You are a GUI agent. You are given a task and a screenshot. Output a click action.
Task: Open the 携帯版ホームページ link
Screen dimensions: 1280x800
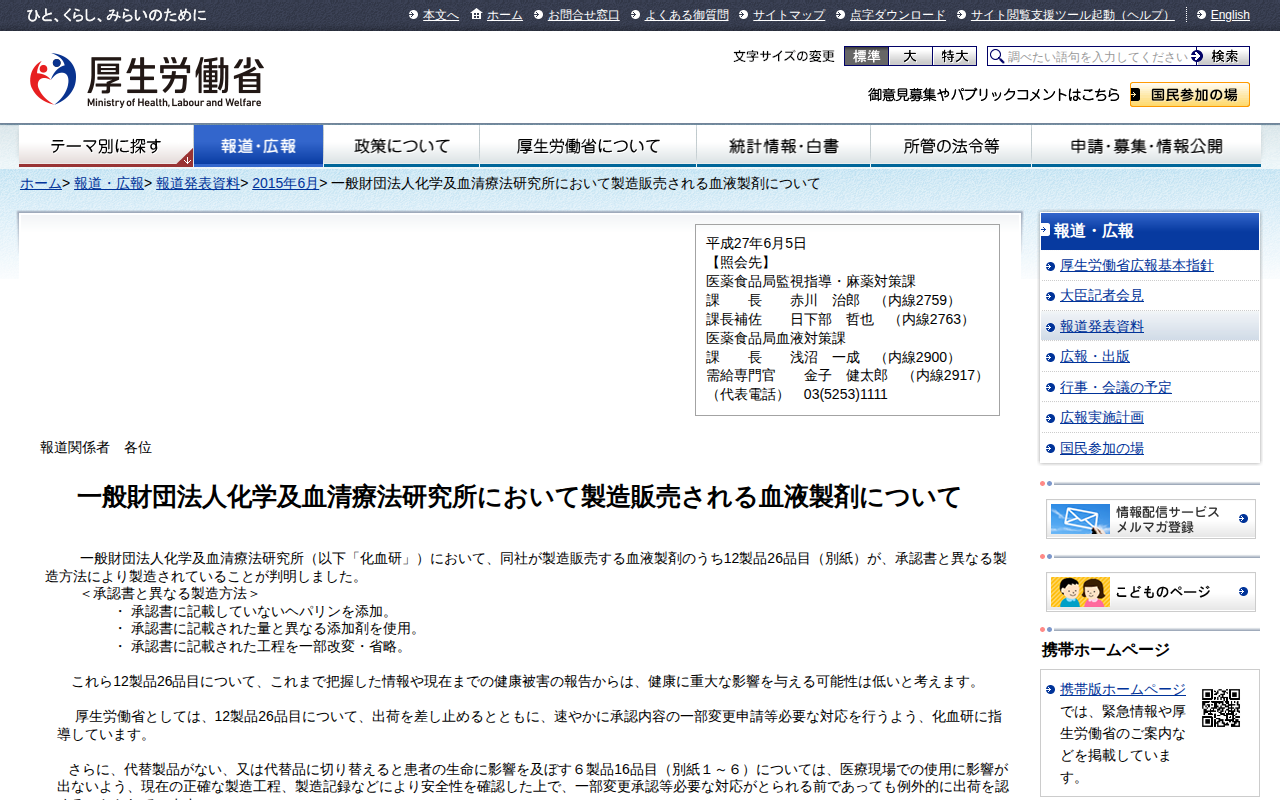[1123, 689]
